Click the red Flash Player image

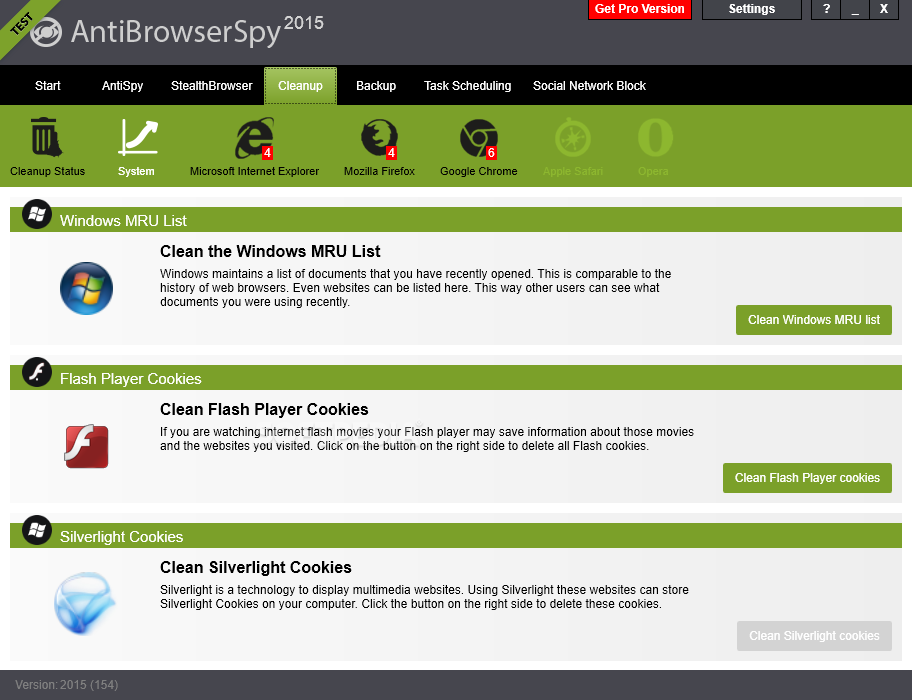(86, 446)
